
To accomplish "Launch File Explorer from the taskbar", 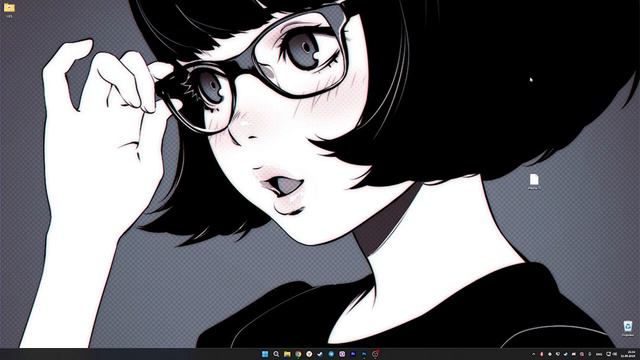I will pyautogui.click(x=287, y=354).
